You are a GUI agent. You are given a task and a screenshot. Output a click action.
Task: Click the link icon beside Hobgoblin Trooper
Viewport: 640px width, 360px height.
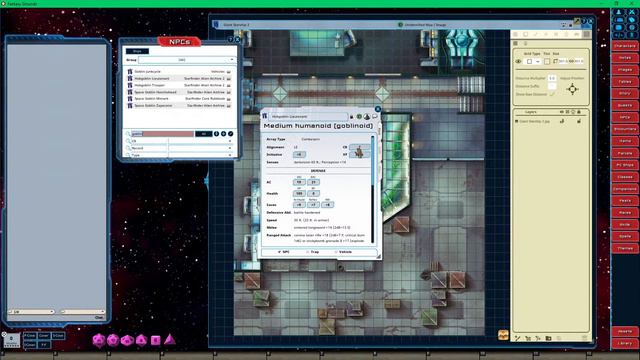(130, 85)
